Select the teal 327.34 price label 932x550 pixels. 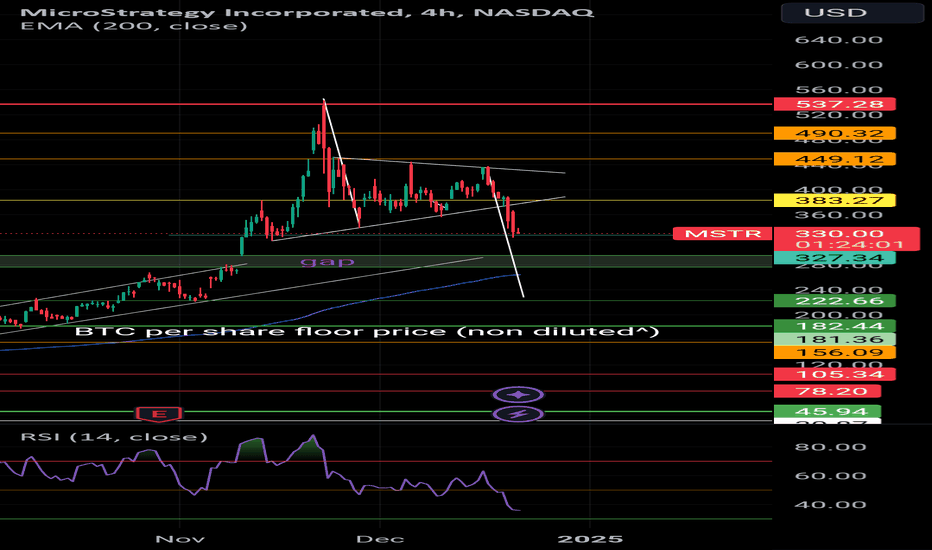835,257
